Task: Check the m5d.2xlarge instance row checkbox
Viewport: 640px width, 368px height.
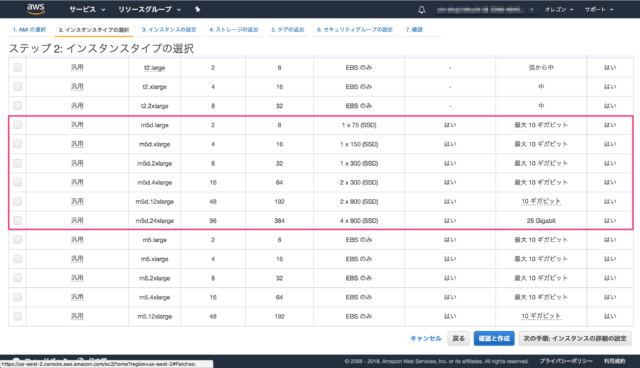Action: coord(18,163)
